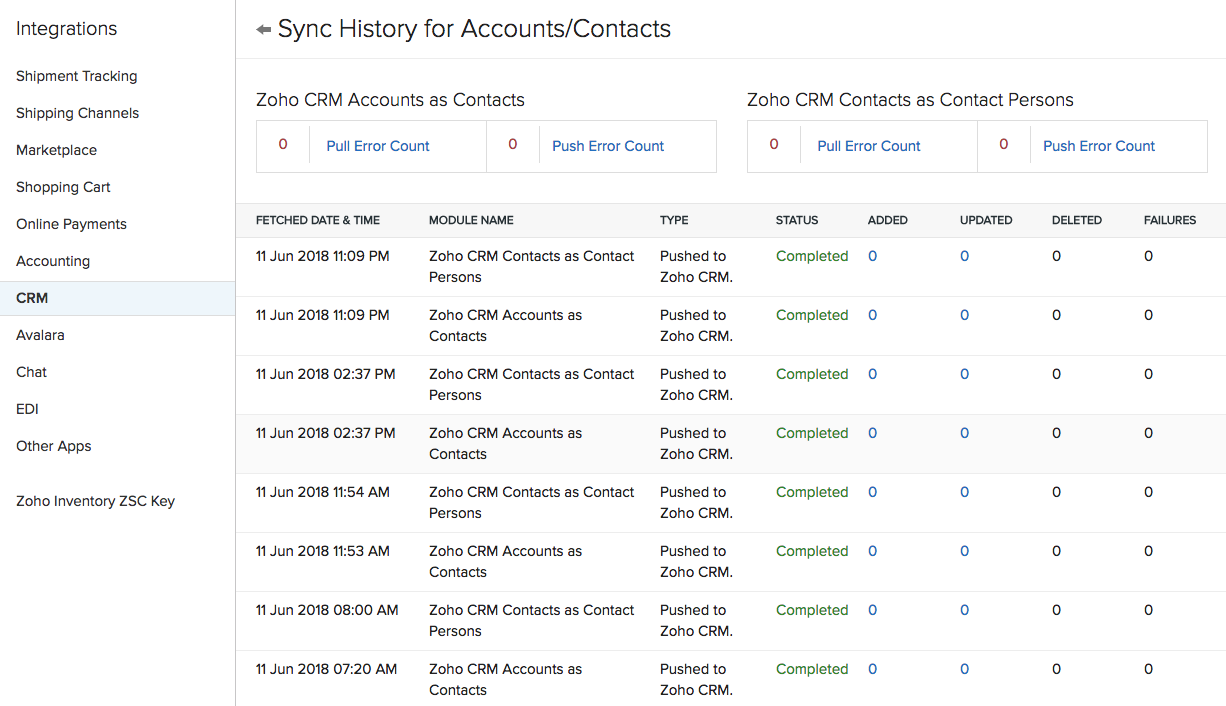Open Shipping Channels in sidebar
The height and width of the screenshot is (706, 1226).
tap(77, 113)
